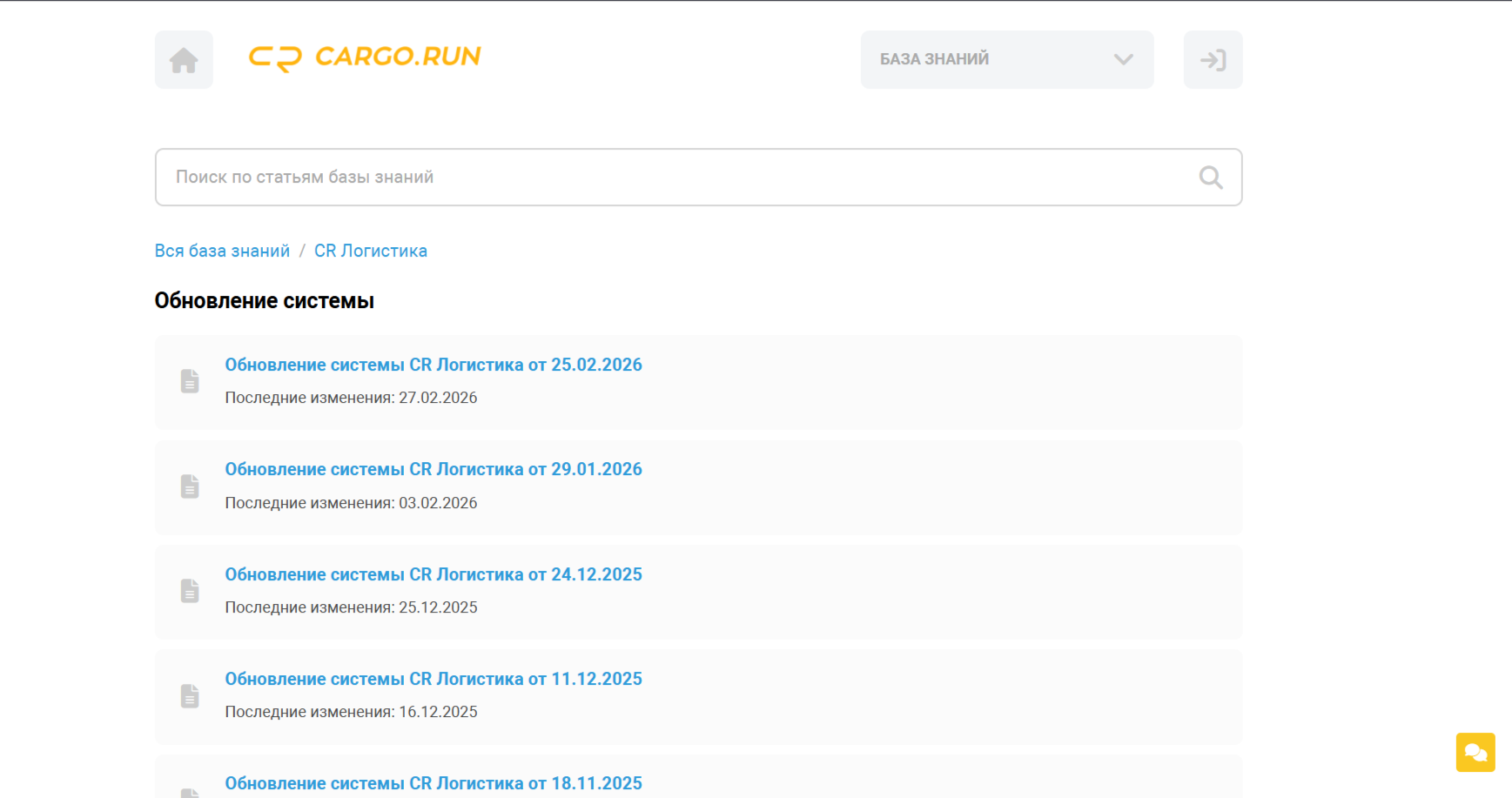Click the chevron arrow in БАЗА ЗНАНИЙ menu

tap(1124, 59)
